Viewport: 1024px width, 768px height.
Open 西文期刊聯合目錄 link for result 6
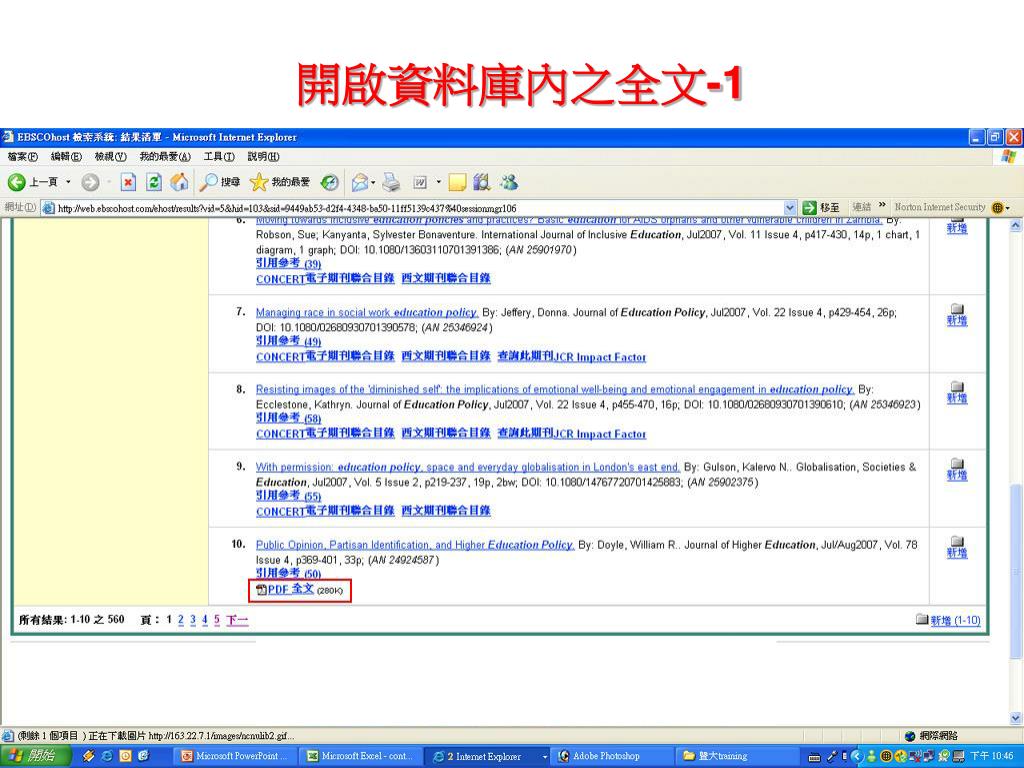pyautogui.click(x=446, y=278)
